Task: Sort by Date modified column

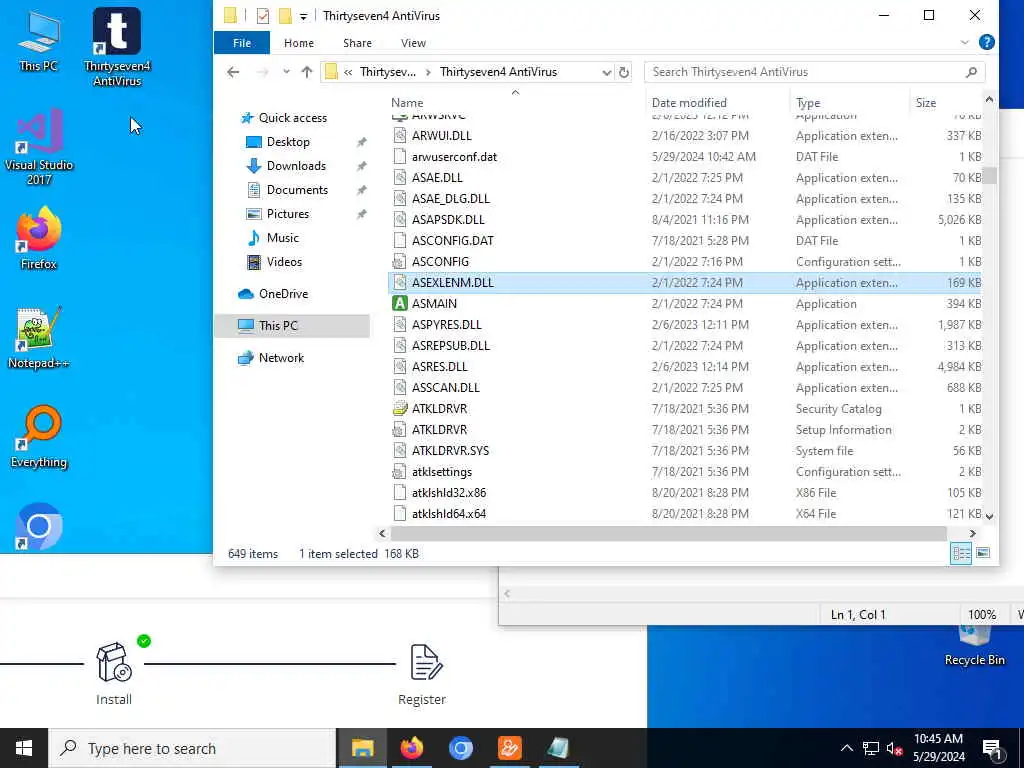Action: pos(689,103)
